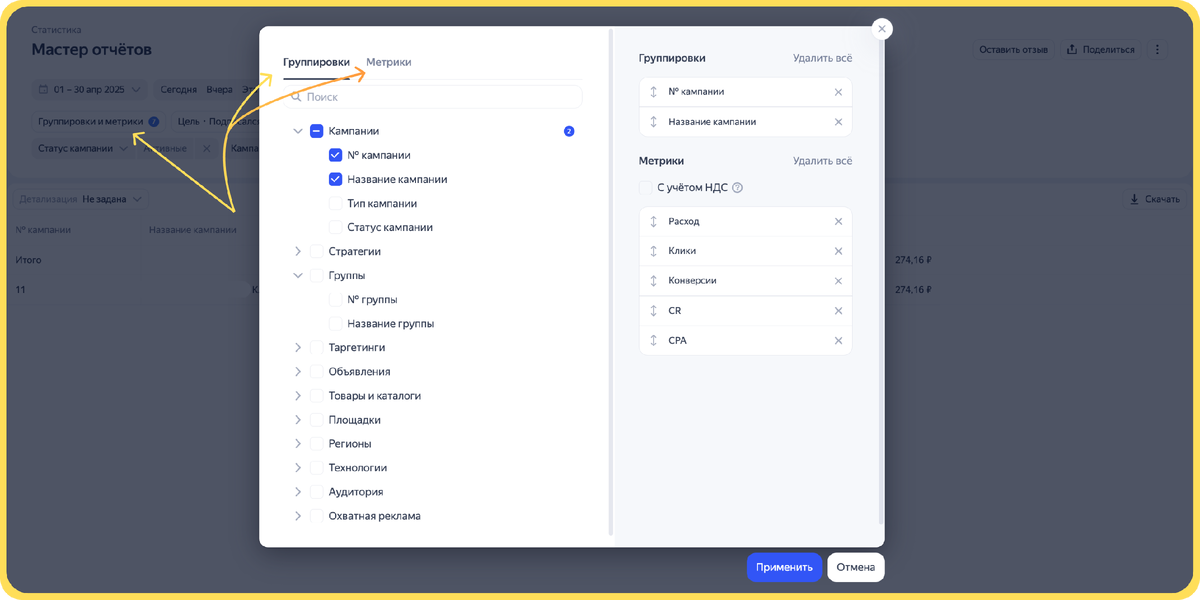Image resolution: width=1200 pixels, height=600 pixels.
Task: Expand the Товары и каталоги section
Action: [298, 395]
